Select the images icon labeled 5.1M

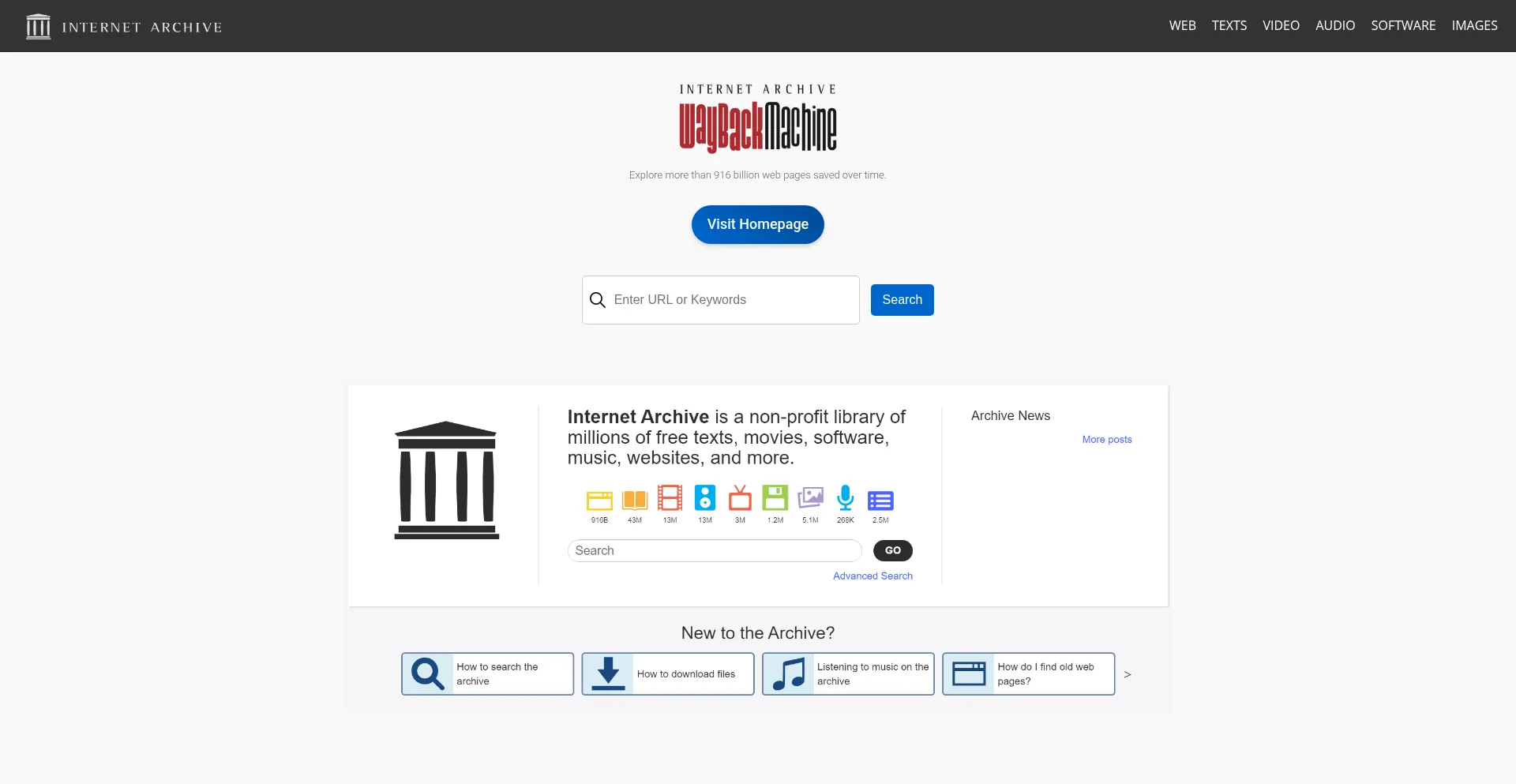click(810, 498)
